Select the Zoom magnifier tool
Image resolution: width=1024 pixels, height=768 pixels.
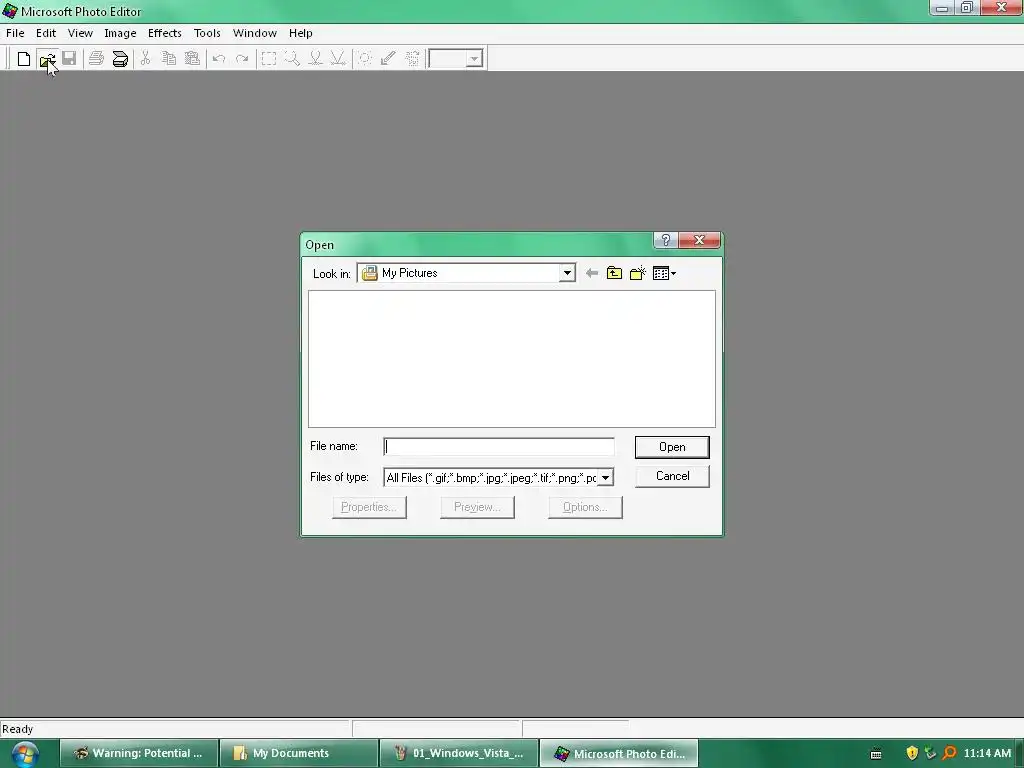292,59
